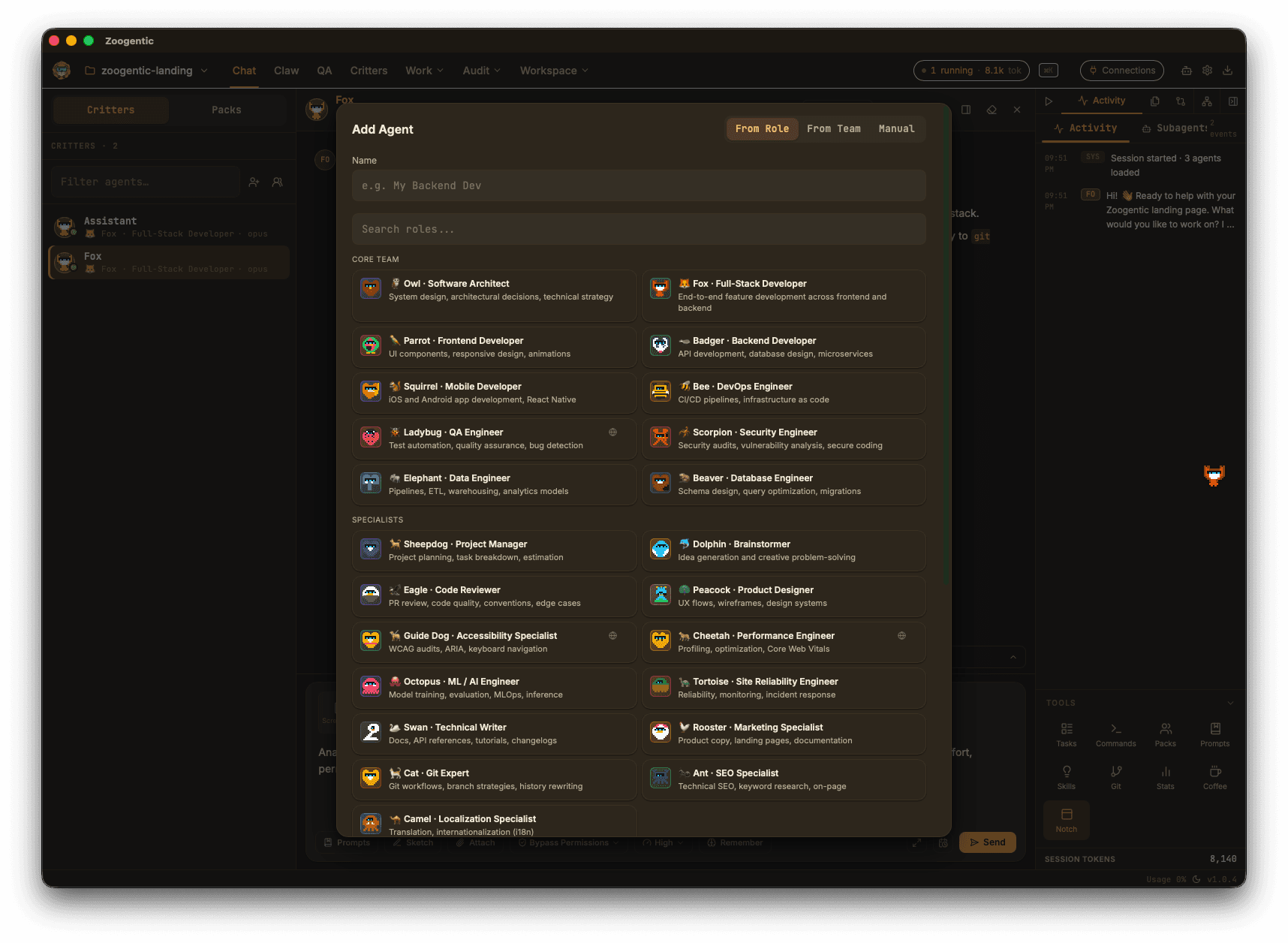Click the floating fox mascot icon
This screenshot has width=1288, height=943.
tap(1214, 475)
